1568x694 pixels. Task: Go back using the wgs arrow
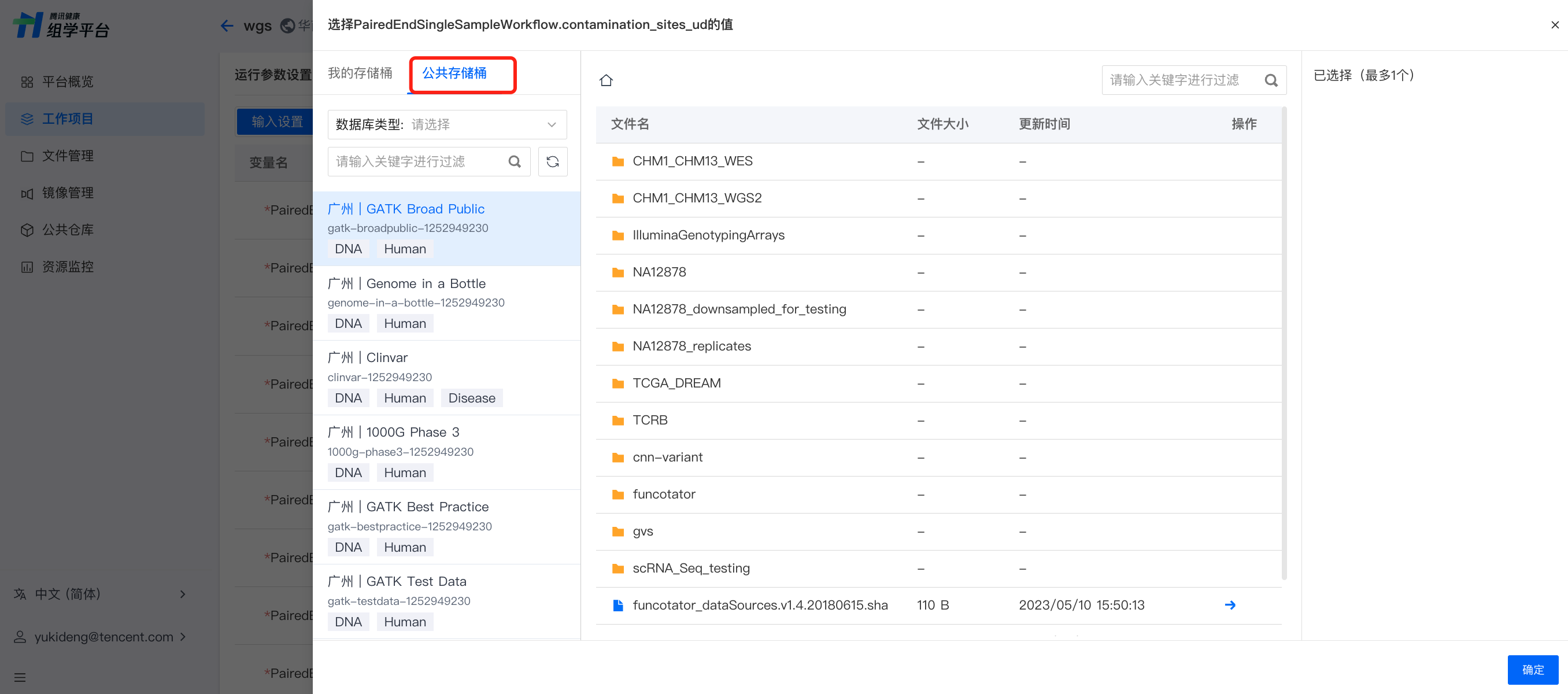pyautogui.click(x=227, y=25)
